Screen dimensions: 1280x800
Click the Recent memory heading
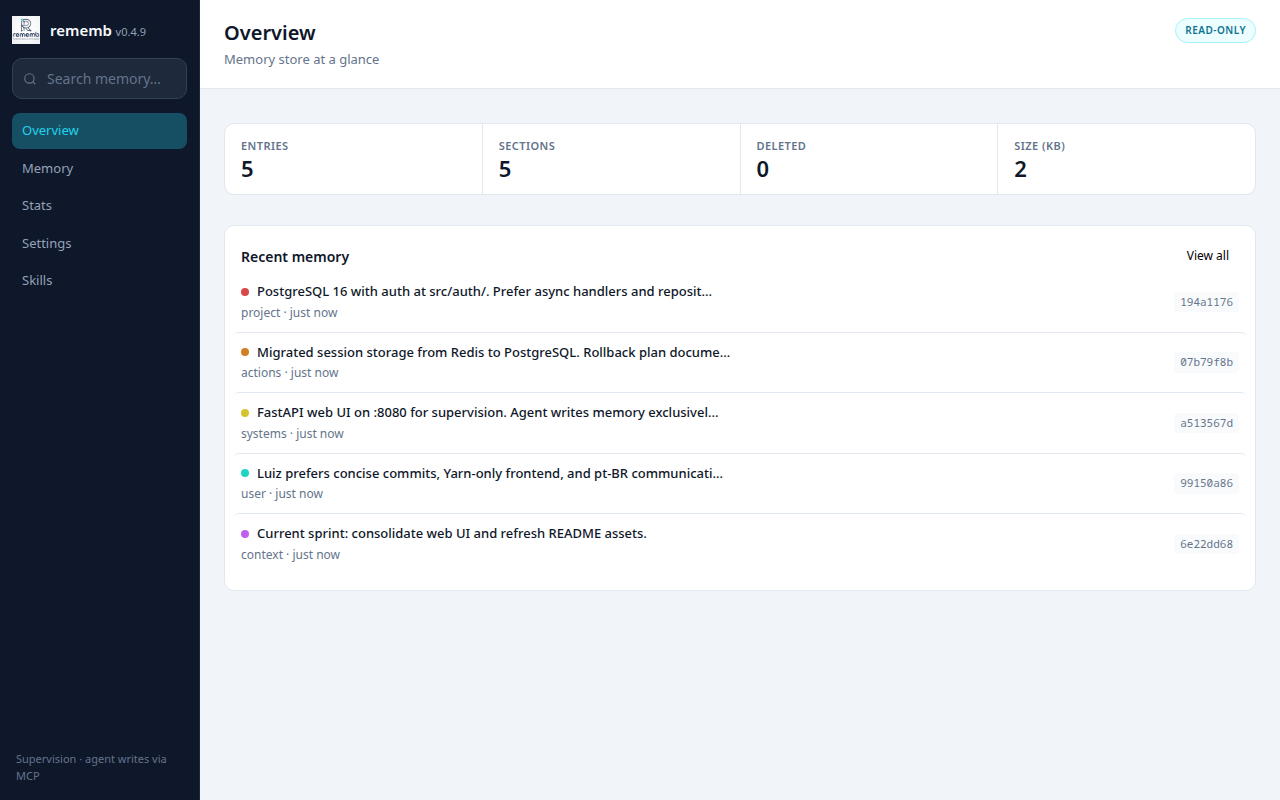coord(295,257)
